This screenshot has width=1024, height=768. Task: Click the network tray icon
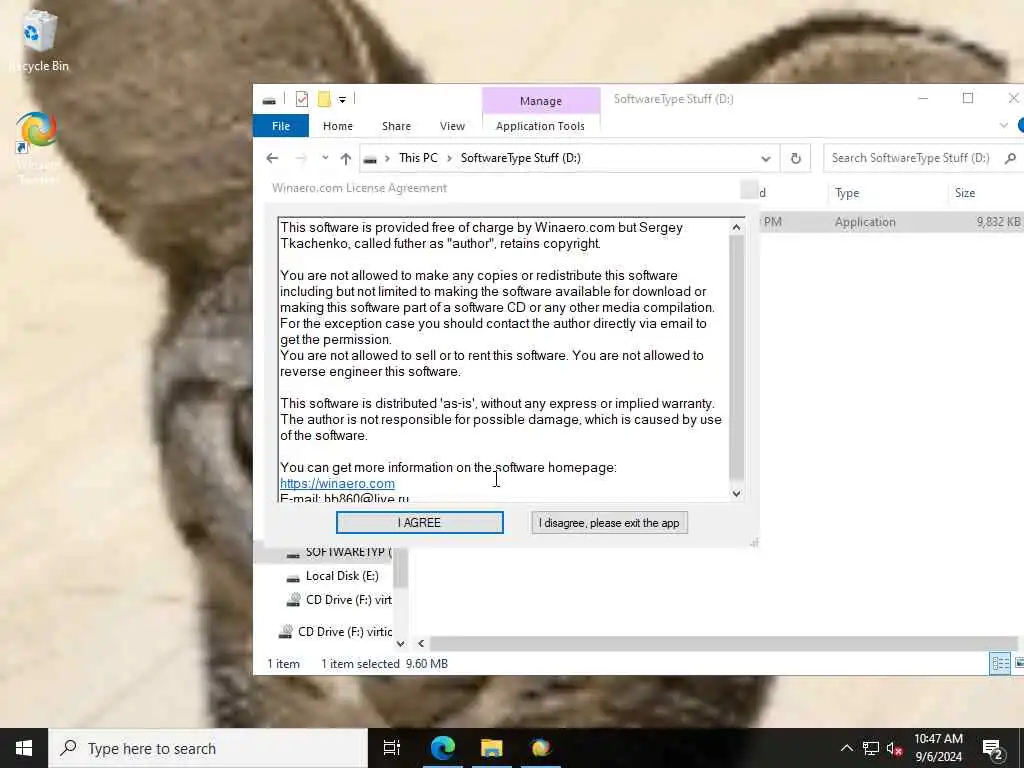(x=871, y=748)
